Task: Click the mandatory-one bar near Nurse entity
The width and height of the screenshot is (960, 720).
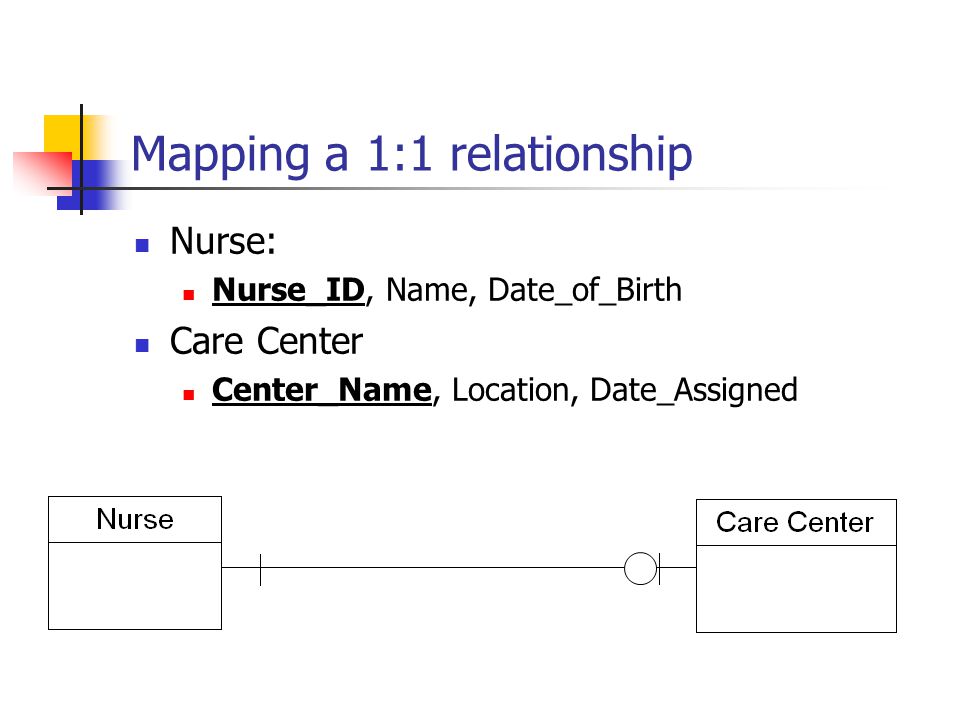Action: [x=260, y=569]
